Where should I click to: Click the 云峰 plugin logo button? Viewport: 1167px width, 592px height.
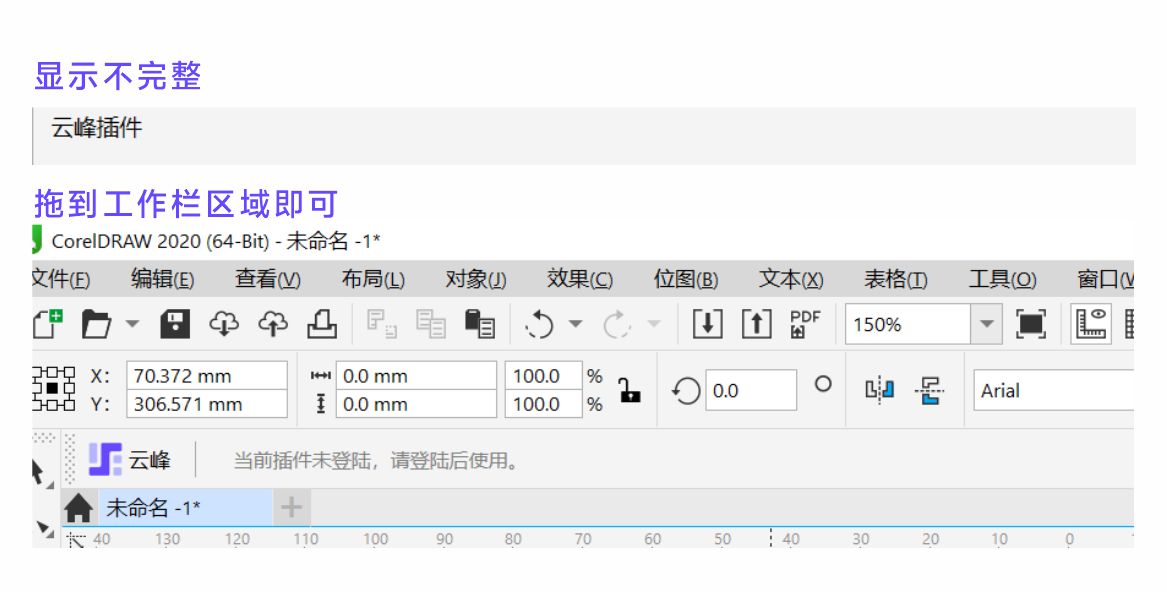pos(130,459)
